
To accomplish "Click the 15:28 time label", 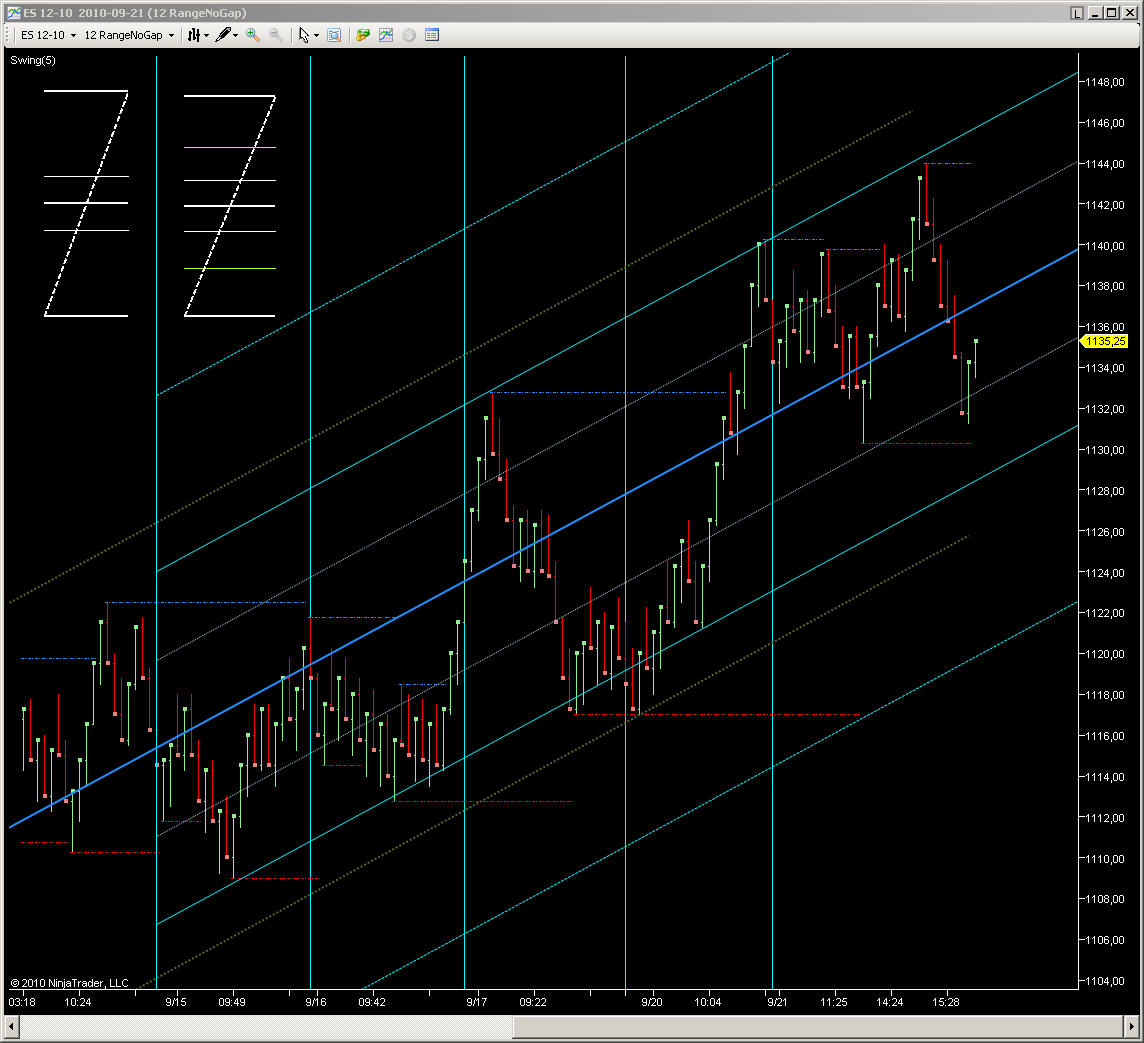I will (946, 1002).
